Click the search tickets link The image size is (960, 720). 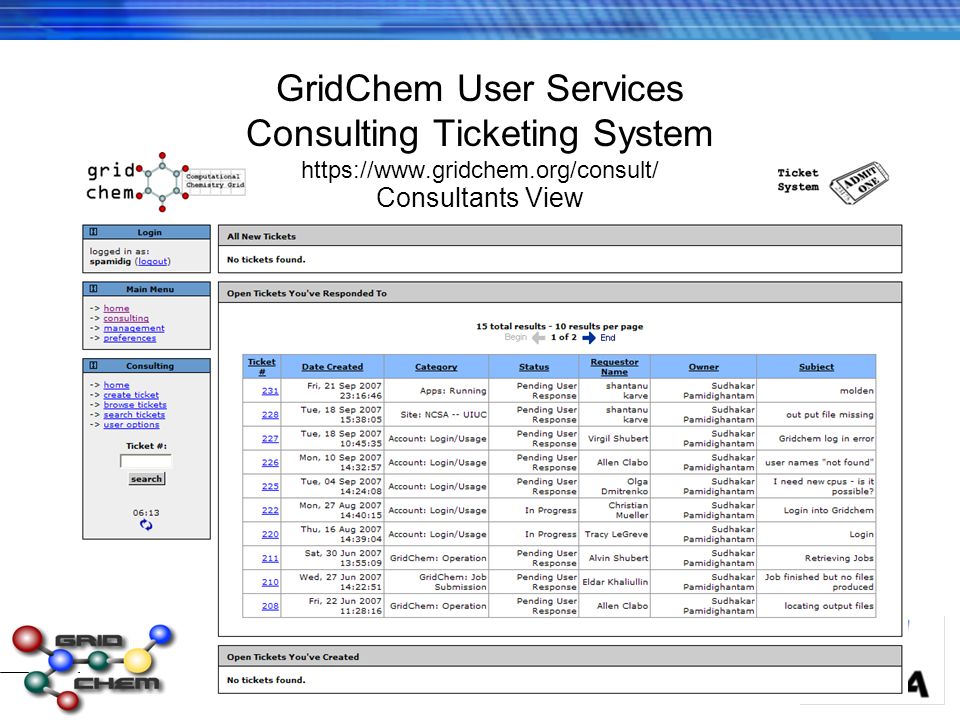[134, 414]
